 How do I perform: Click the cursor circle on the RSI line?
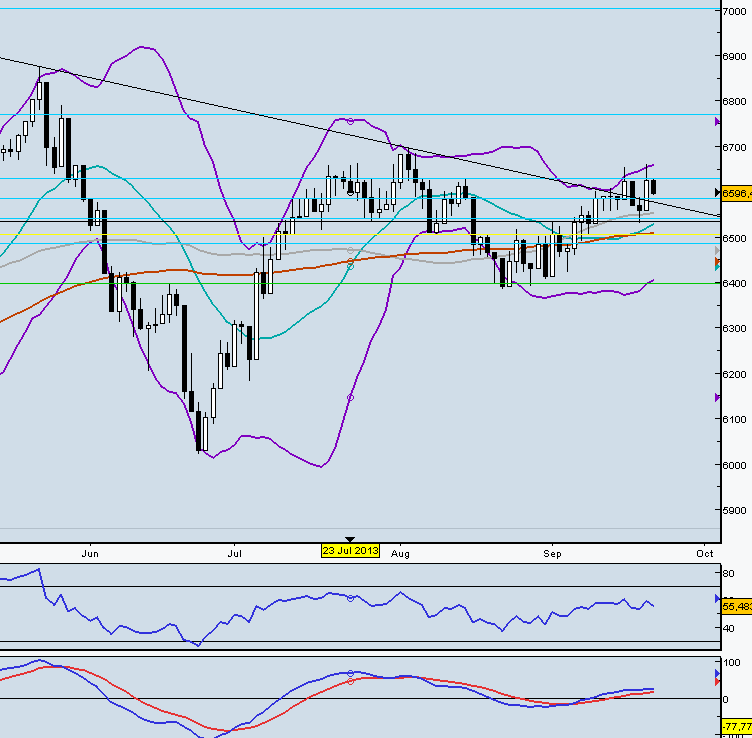coord(351,598)
